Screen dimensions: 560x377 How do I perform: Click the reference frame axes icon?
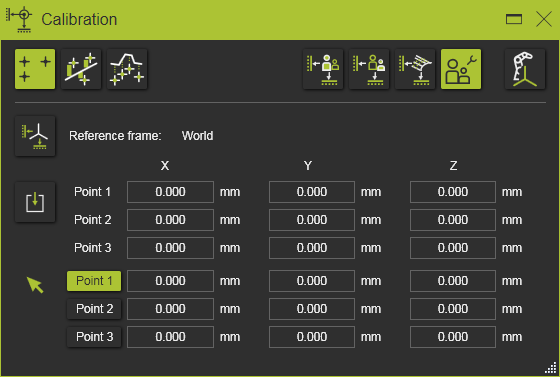click(x=35, y=136)
